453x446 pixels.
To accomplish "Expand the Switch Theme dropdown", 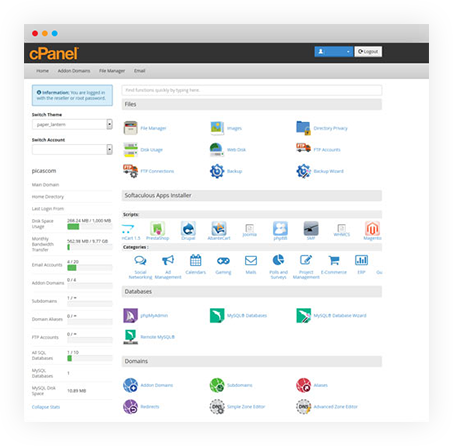I will pos(72,124).
